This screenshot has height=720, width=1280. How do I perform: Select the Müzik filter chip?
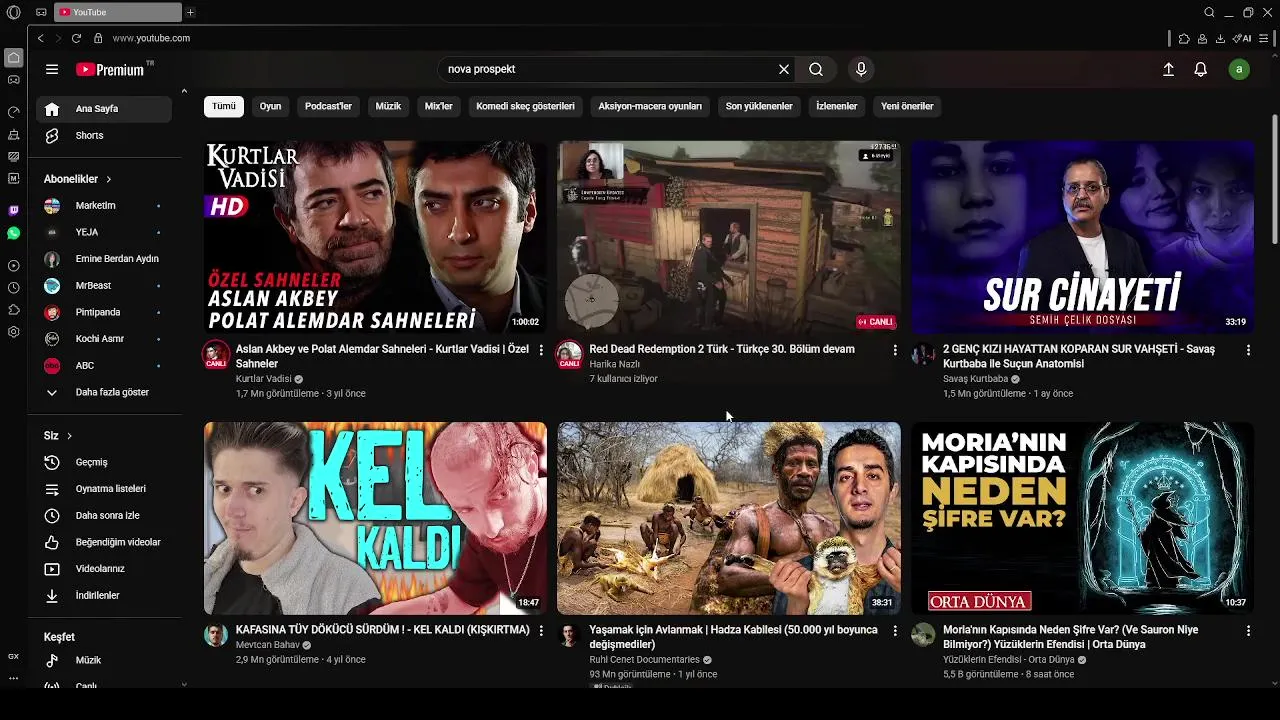pyautogui.click(x=388, y=106)
